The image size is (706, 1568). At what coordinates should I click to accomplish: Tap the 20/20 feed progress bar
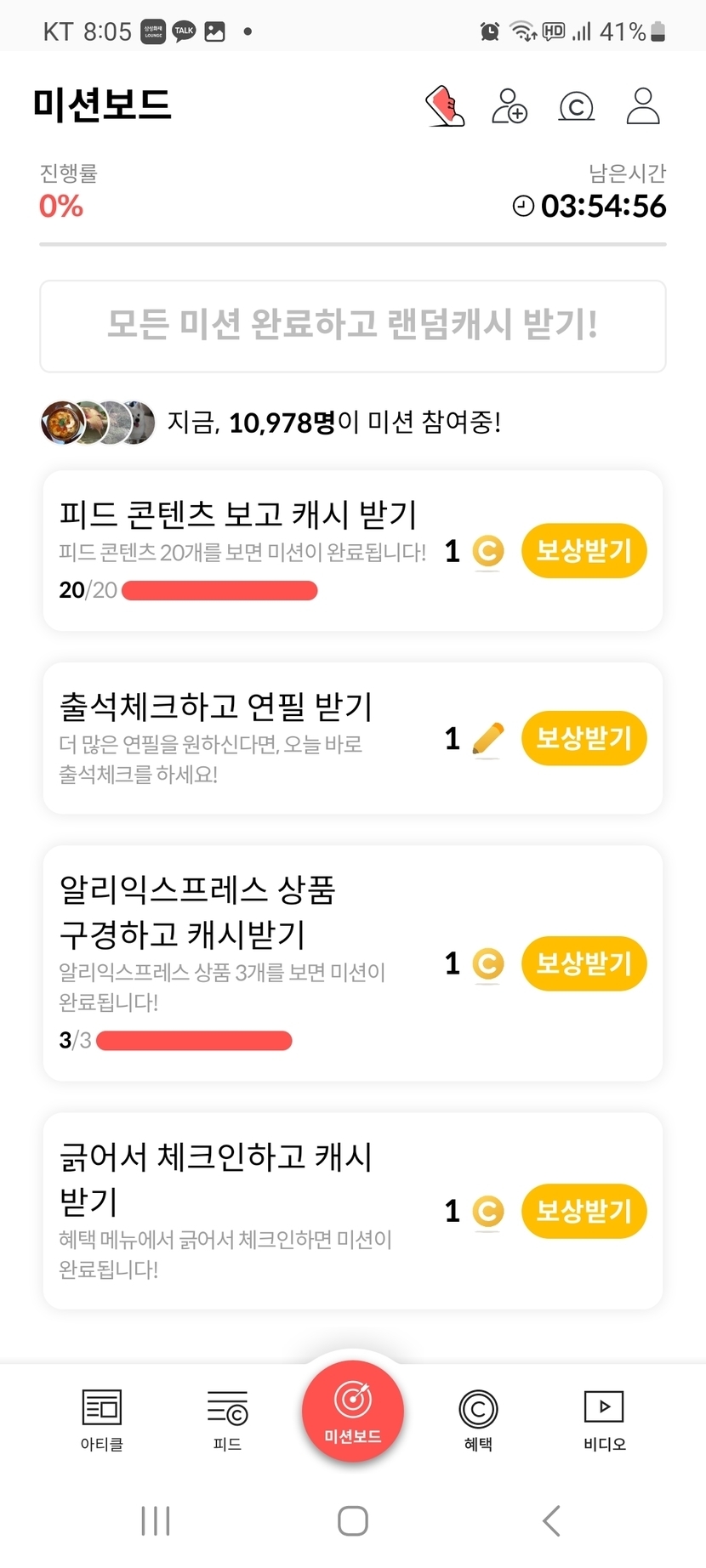pos(219,590)
